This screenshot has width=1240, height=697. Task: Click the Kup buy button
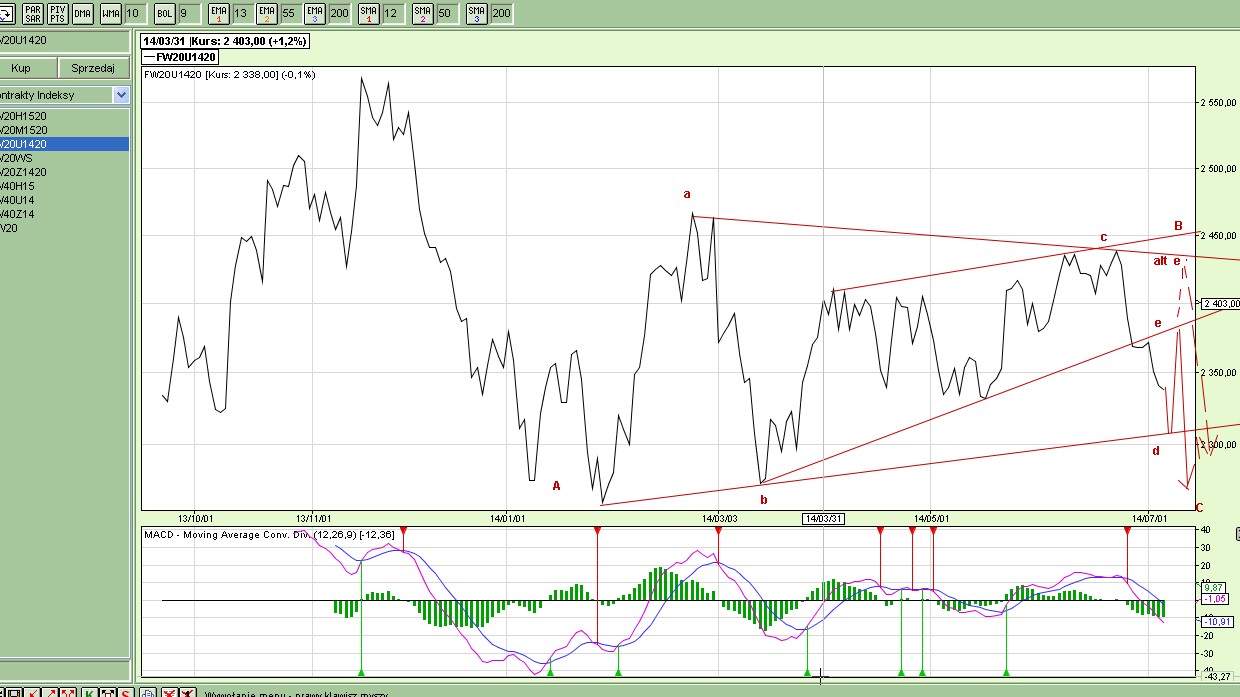[x=28, y=68]
